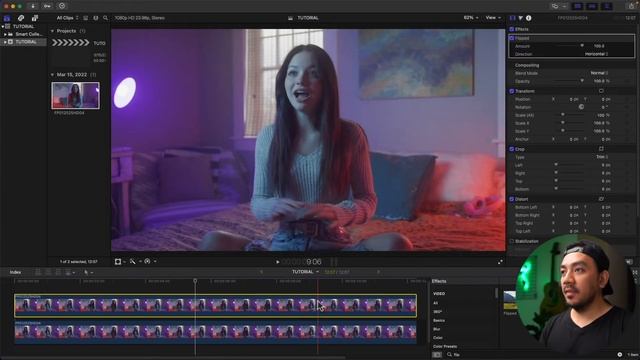This screenshot has height=360, width=640.
Task: Open the Photos and Audio sidebar icon
Action: pyautogui.click(x=21, y=18)
